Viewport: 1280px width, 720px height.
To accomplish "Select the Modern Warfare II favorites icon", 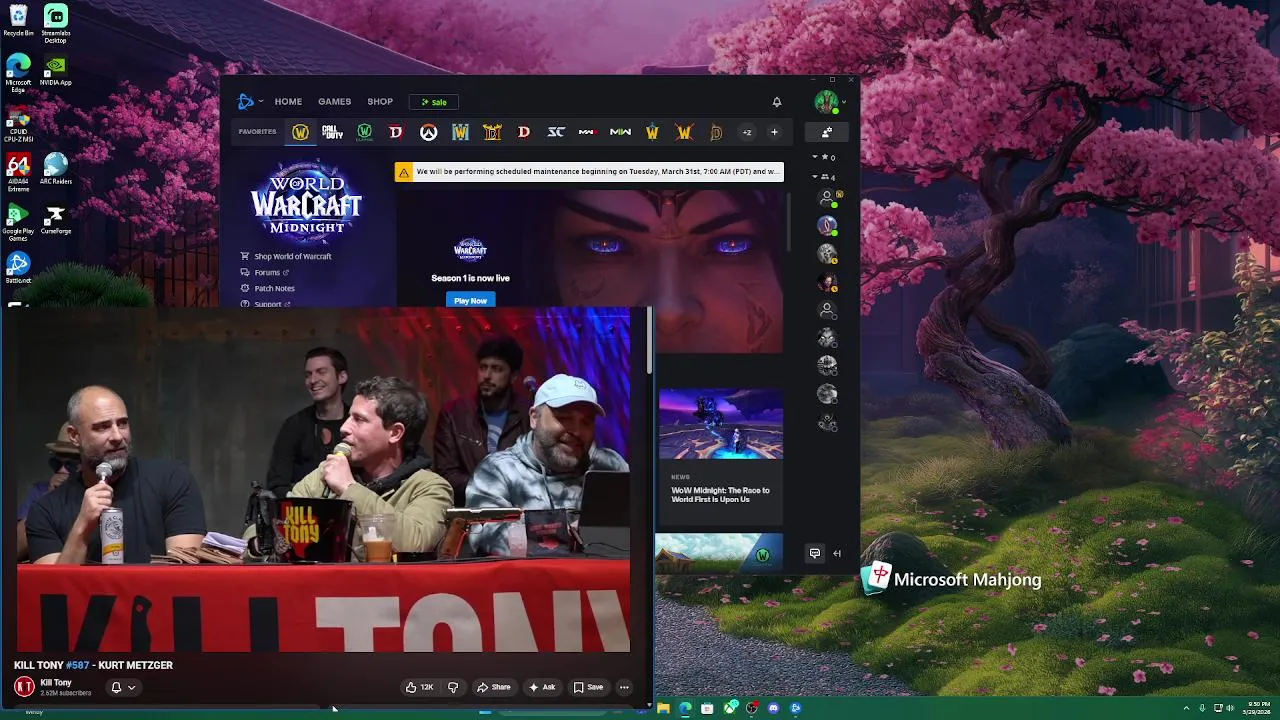I will (x=620, y=132).
